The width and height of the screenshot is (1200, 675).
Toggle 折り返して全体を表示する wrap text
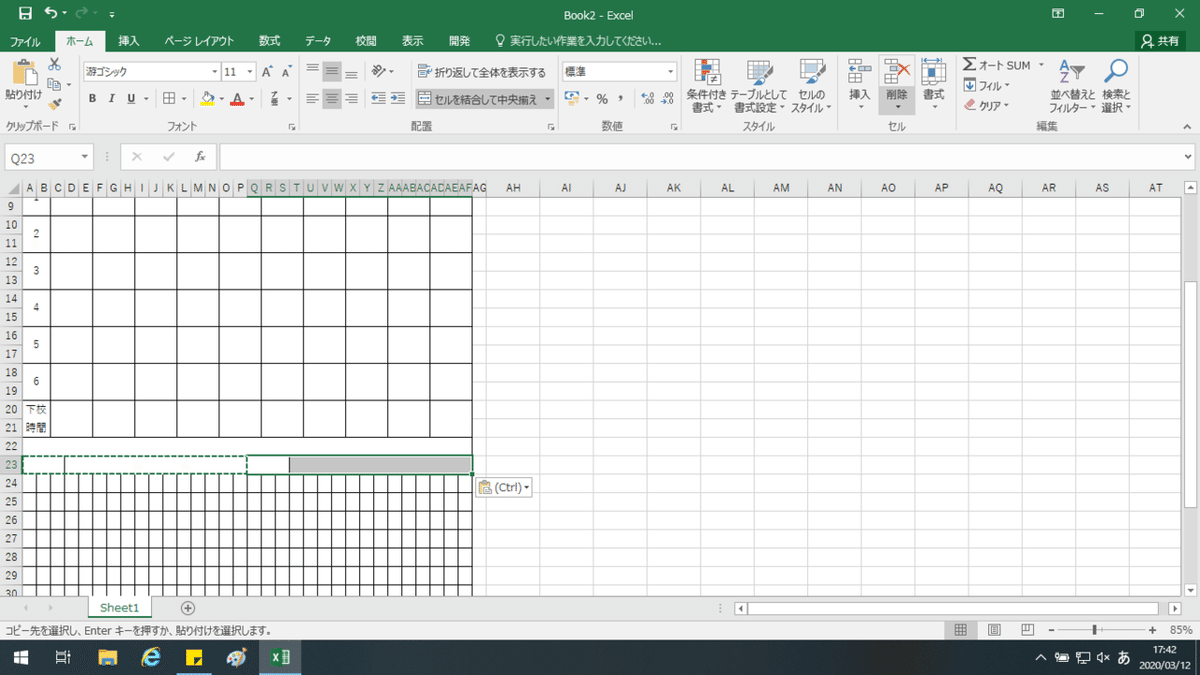482,72
